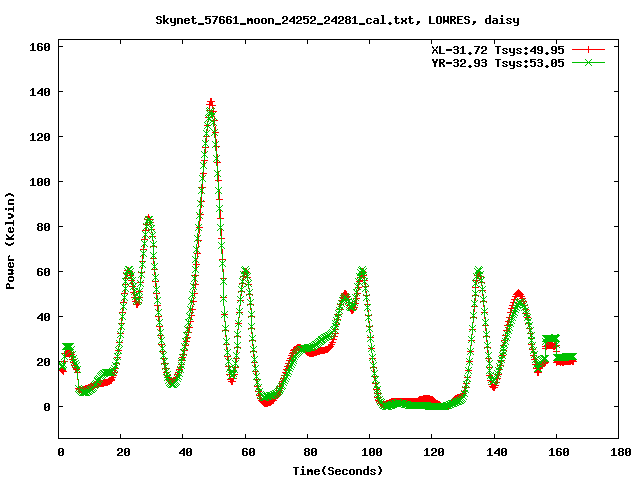The image size is (640, 480).
Task: Click the x-axis tick label 80
Action: [x=310, y=452]
